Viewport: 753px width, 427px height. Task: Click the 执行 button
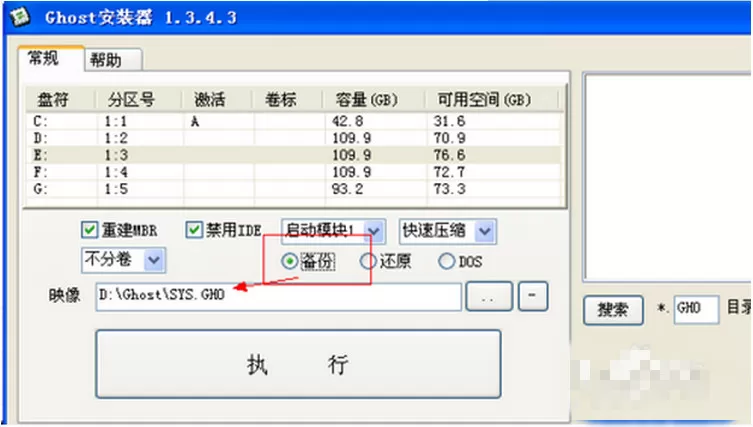tap(298, 364)
